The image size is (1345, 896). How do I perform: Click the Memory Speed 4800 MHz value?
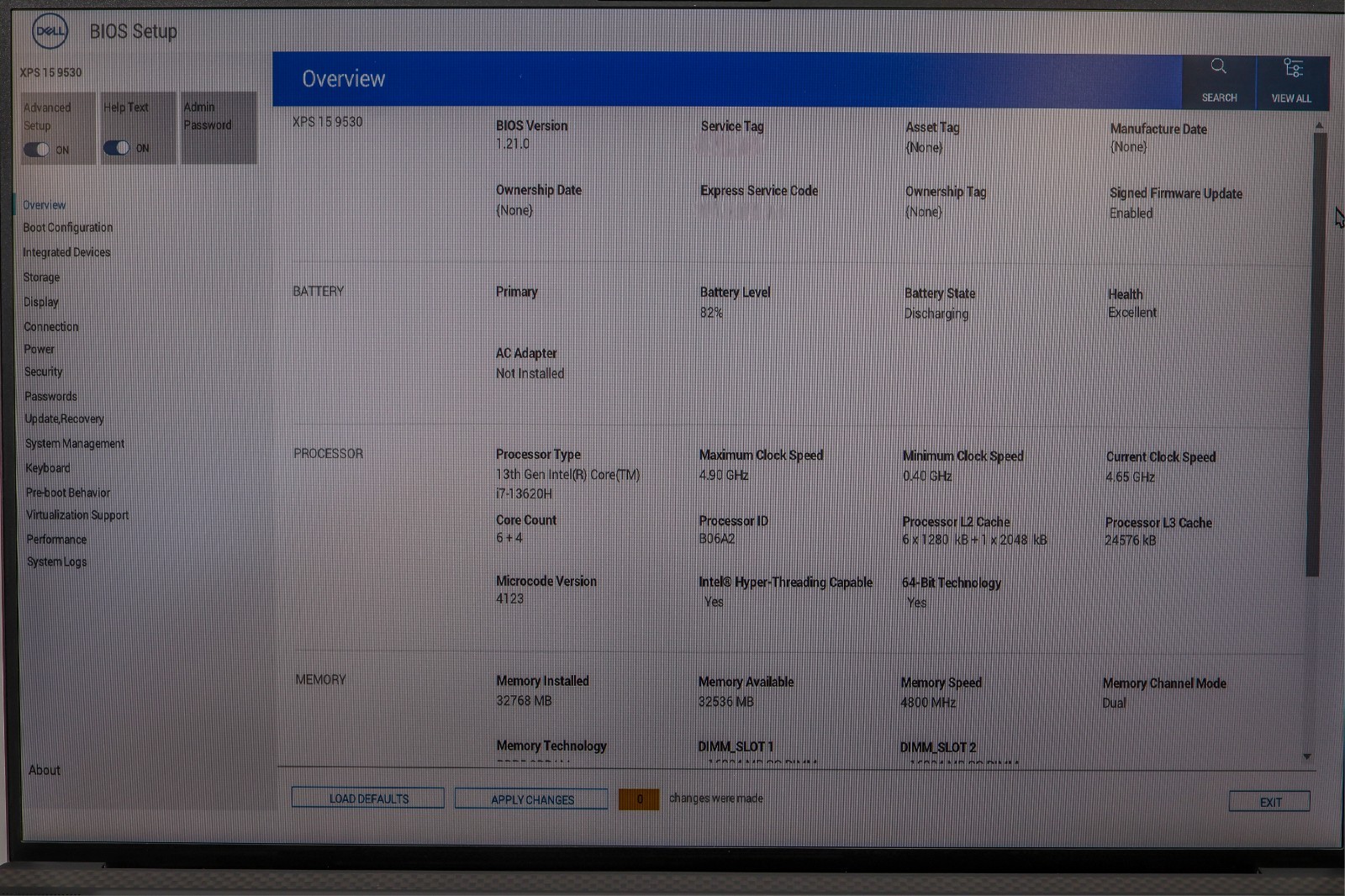pos(928,703)
